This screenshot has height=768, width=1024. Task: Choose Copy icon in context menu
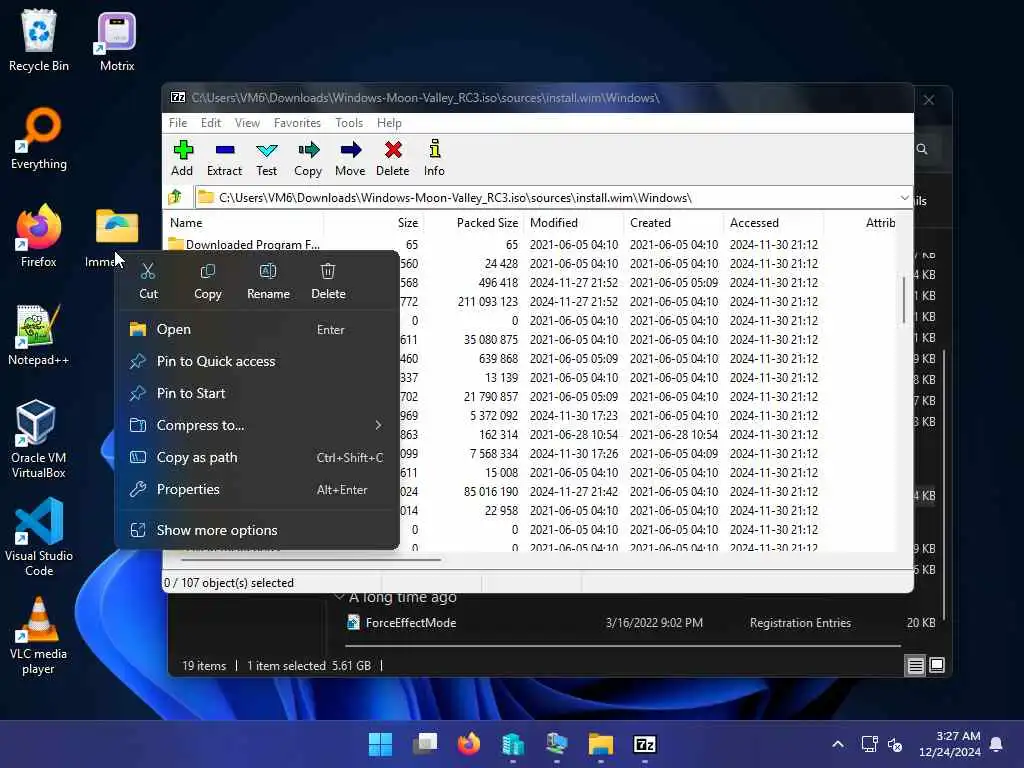click(208, 281)
